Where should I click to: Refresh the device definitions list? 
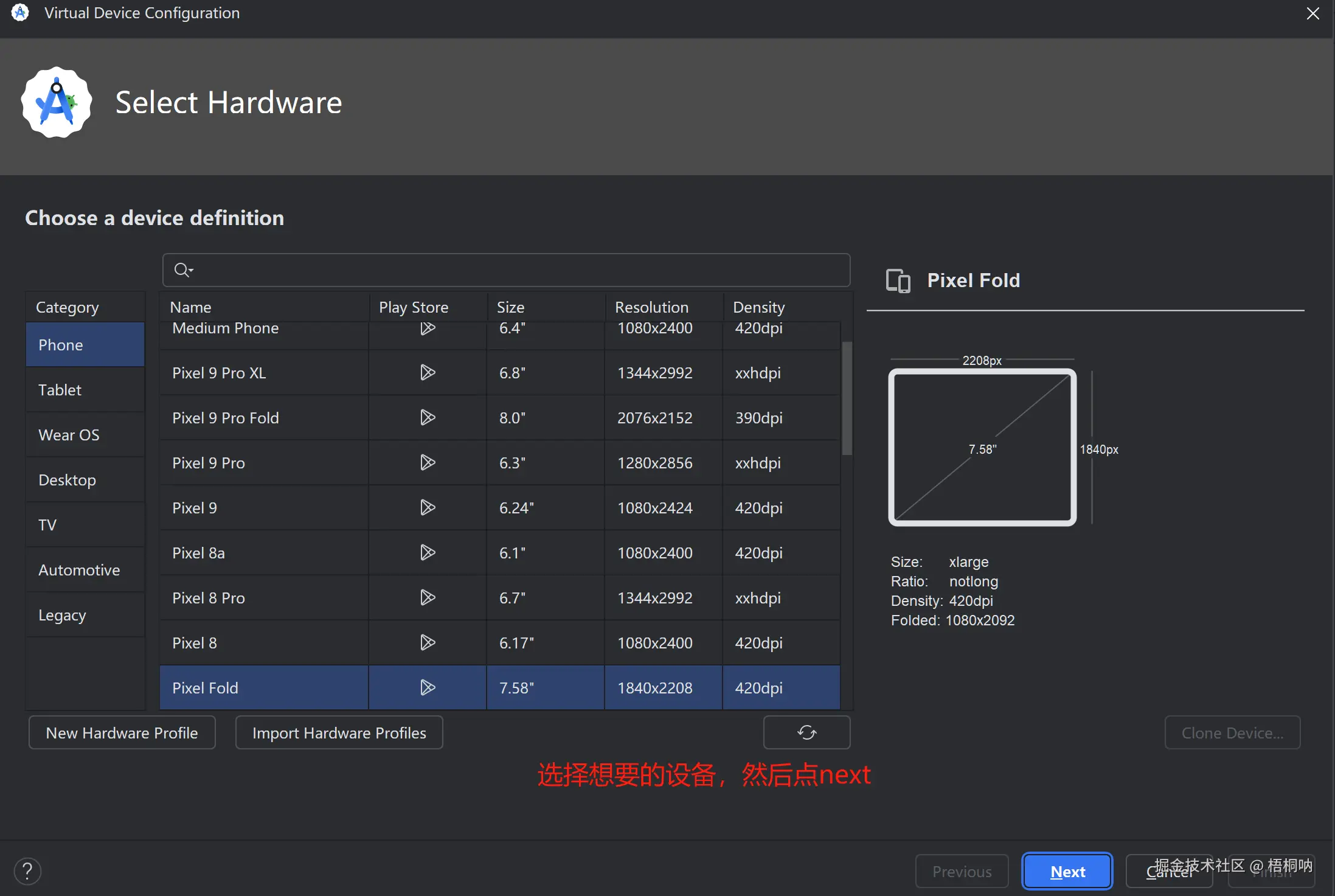806,732
